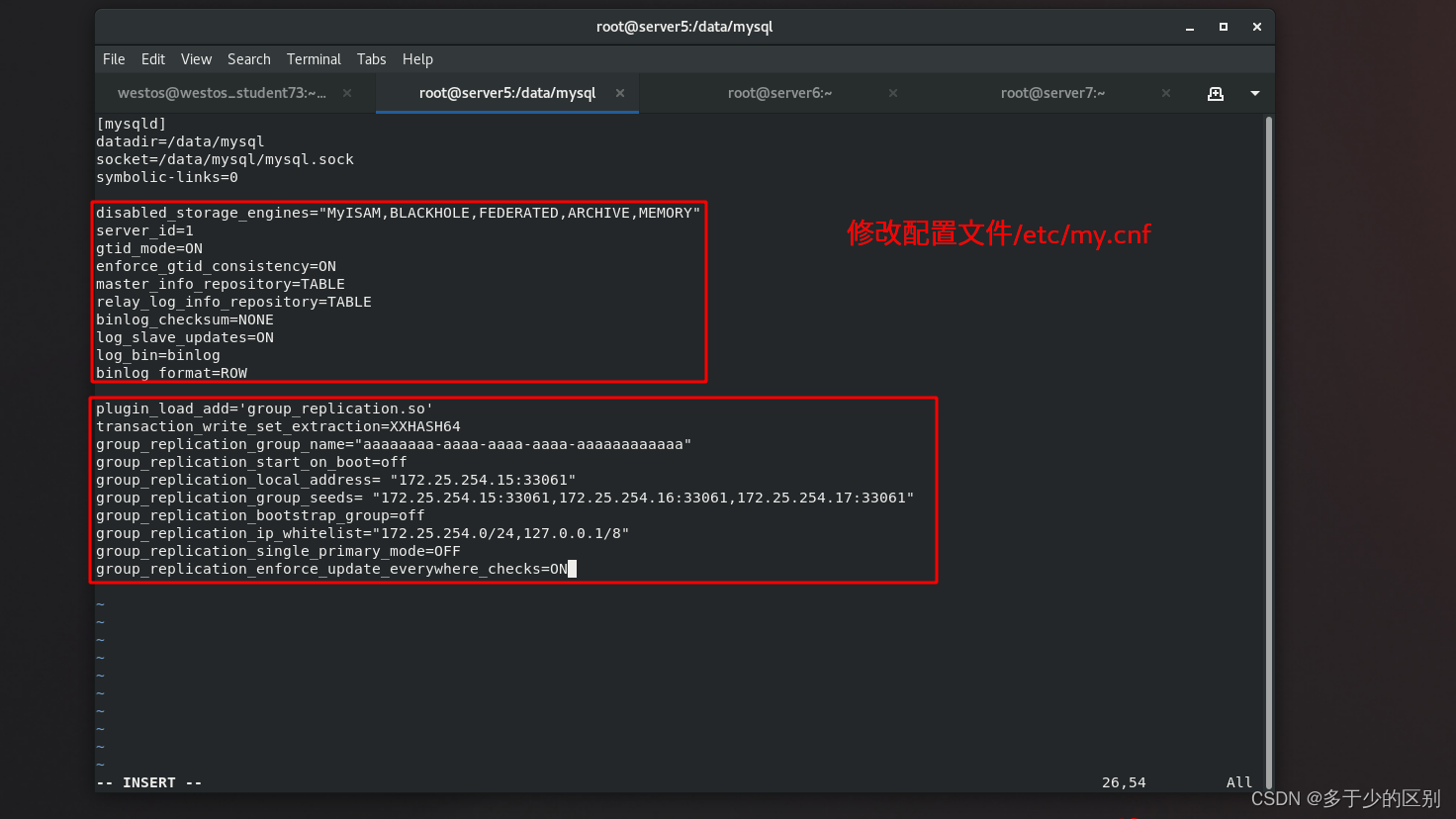Click the socket=/data/mysql/mysql.sock line
Viewport: 1456px width, 819px height.
coord(225,159)
